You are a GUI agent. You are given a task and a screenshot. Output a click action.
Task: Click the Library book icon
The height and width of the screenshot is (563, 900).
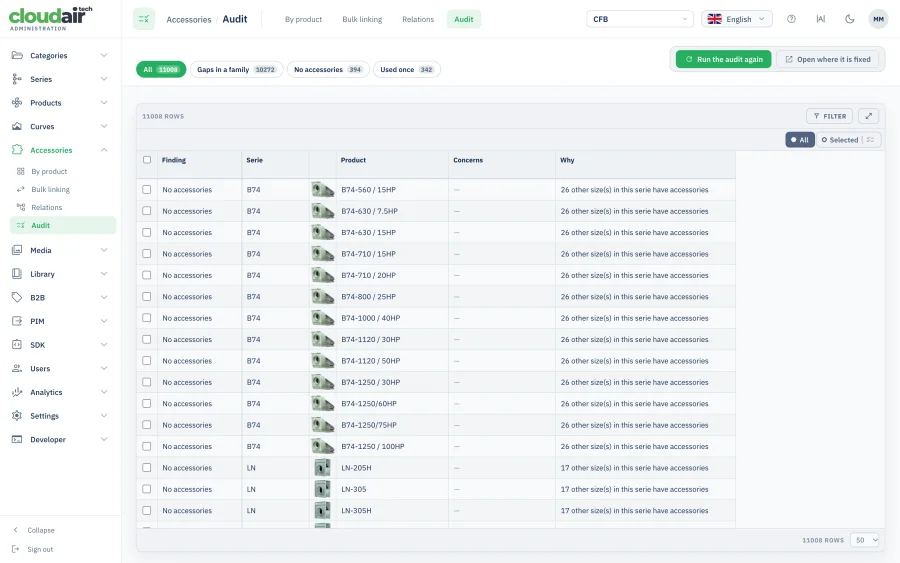point(17,274)
